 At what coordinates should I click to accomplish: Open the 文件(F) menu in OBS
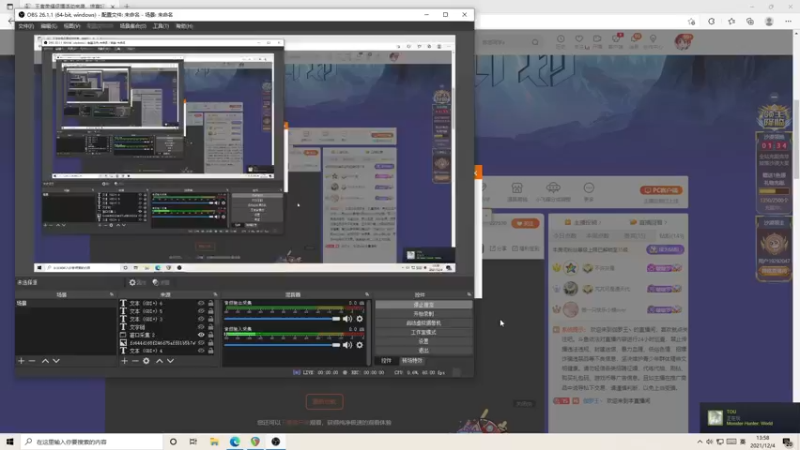(26, 26)
